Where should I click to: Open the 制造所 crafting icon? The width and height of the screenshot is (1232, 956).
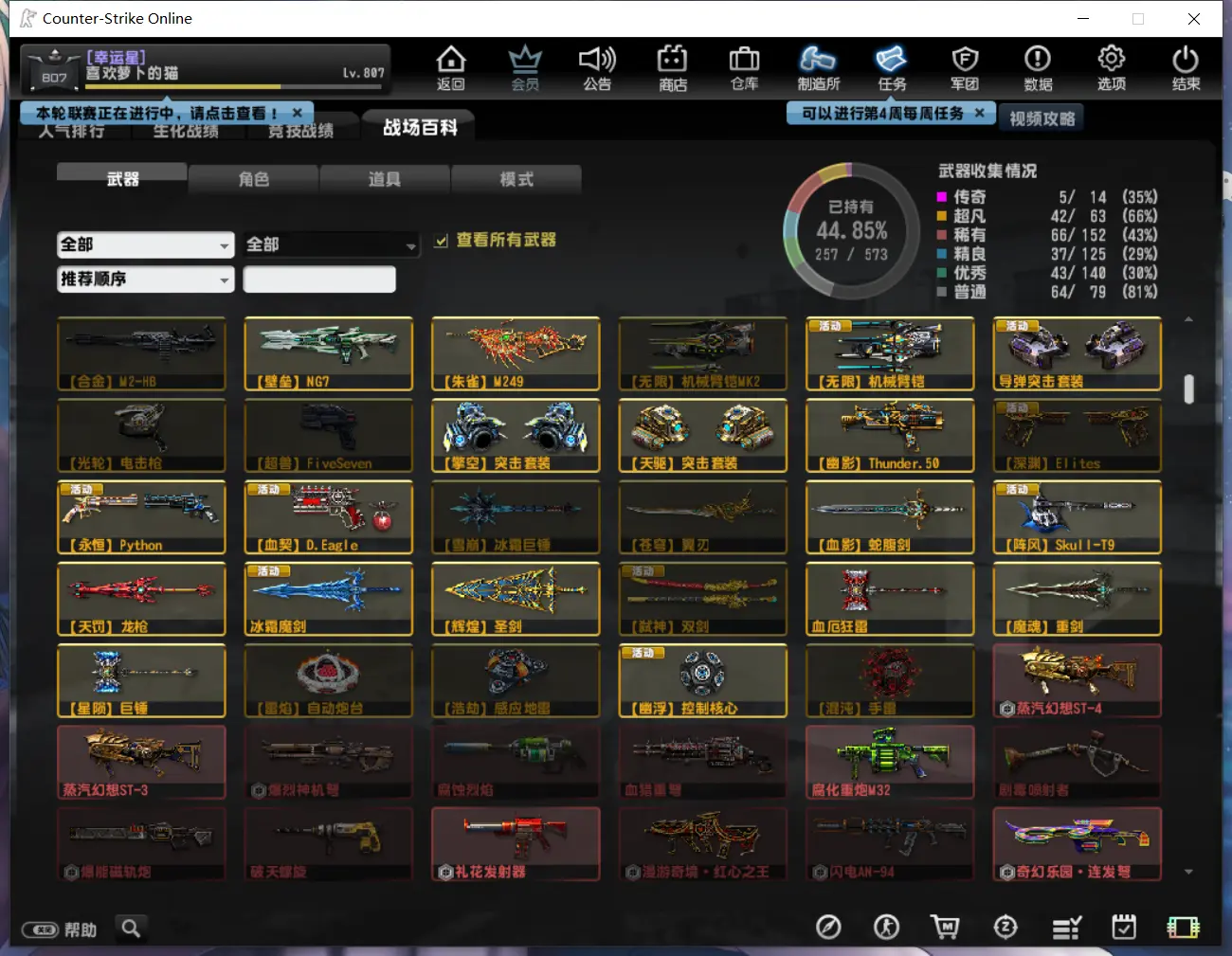pos(818,68)
